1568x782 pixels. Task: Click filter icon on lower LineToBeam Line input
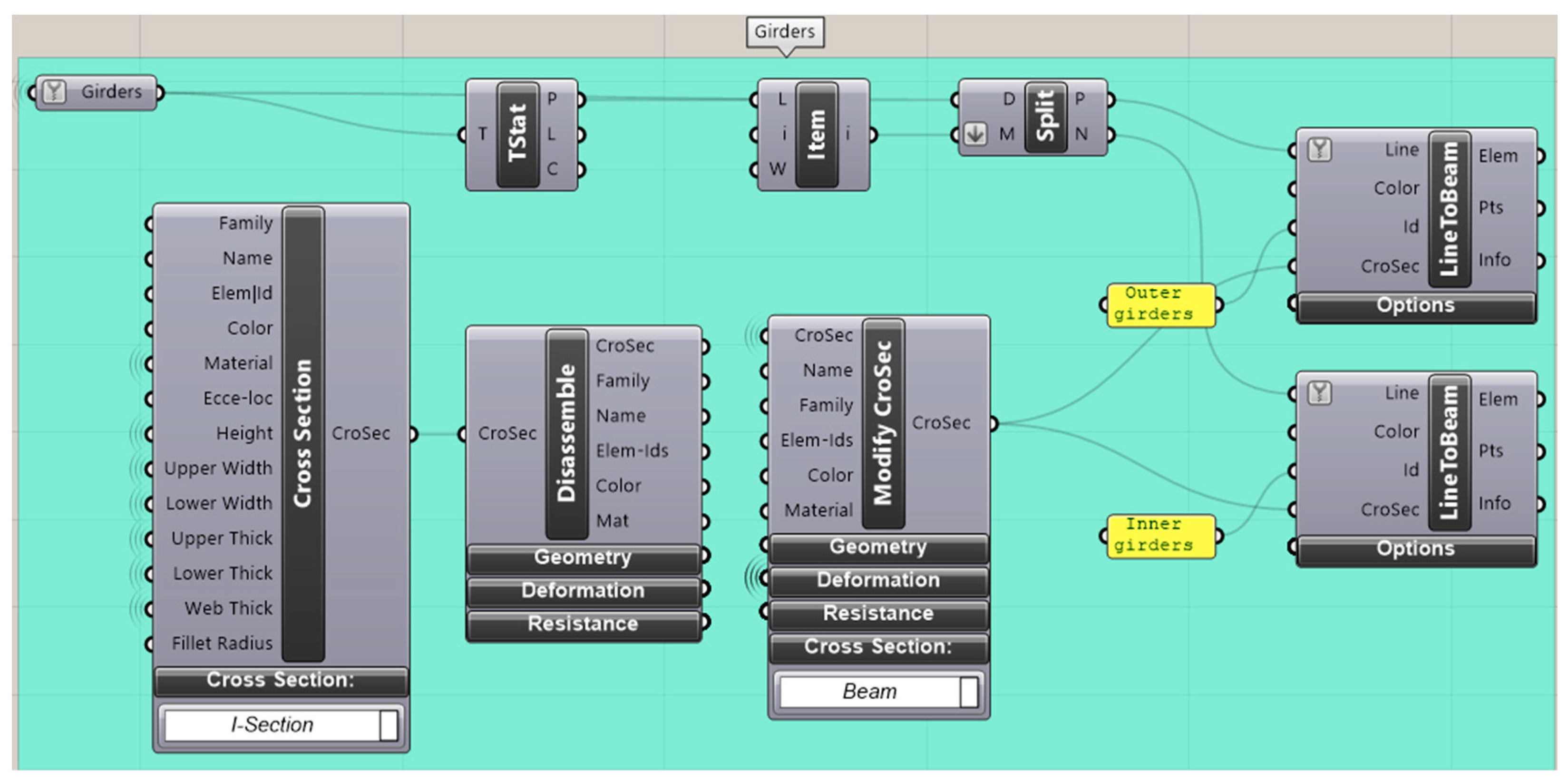pos(1319,393)
